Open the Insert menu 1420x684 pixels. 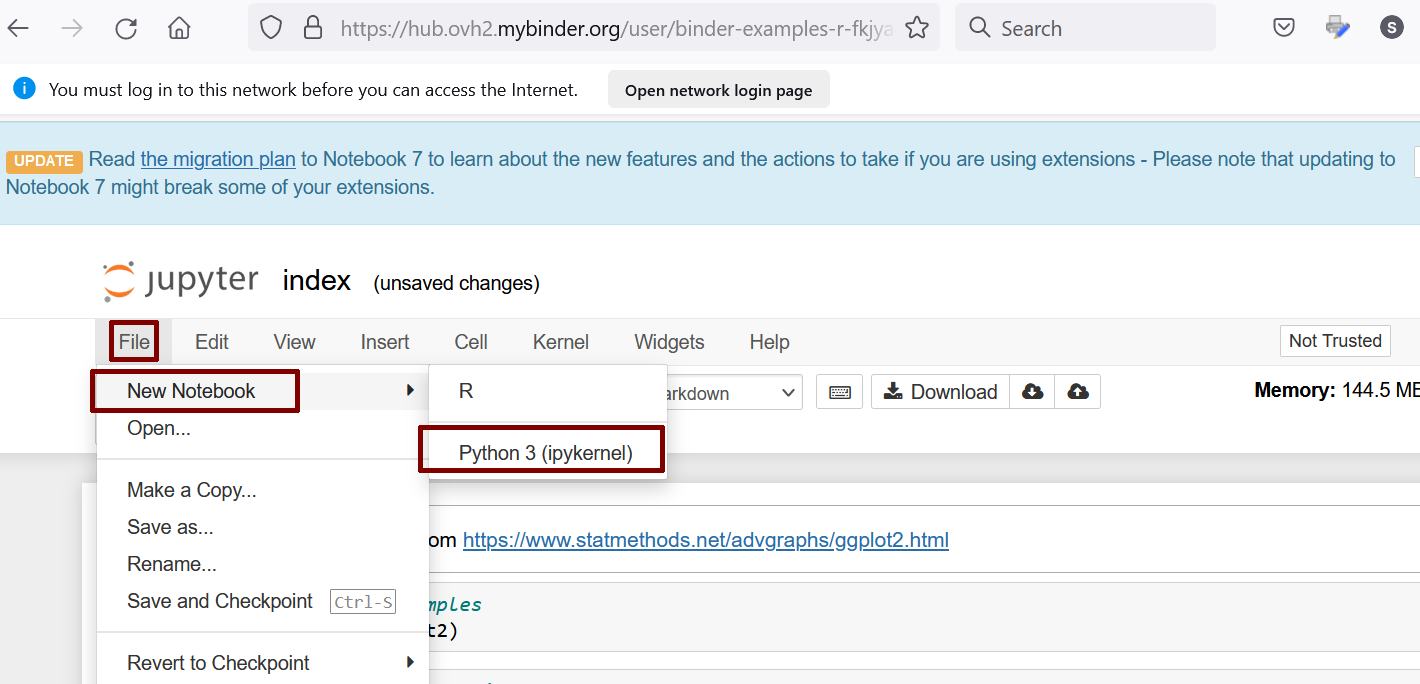pos(385,342)
